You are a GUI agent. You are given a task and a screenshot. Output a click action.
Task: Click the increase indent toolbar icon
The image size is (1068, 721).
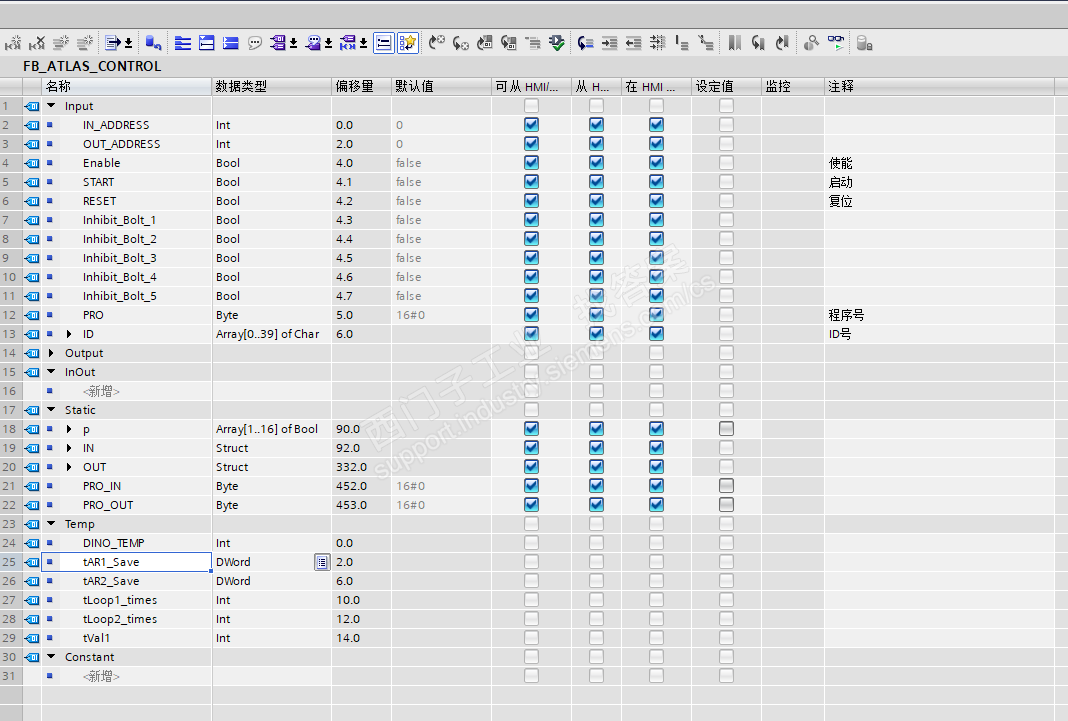pos(609,43)
